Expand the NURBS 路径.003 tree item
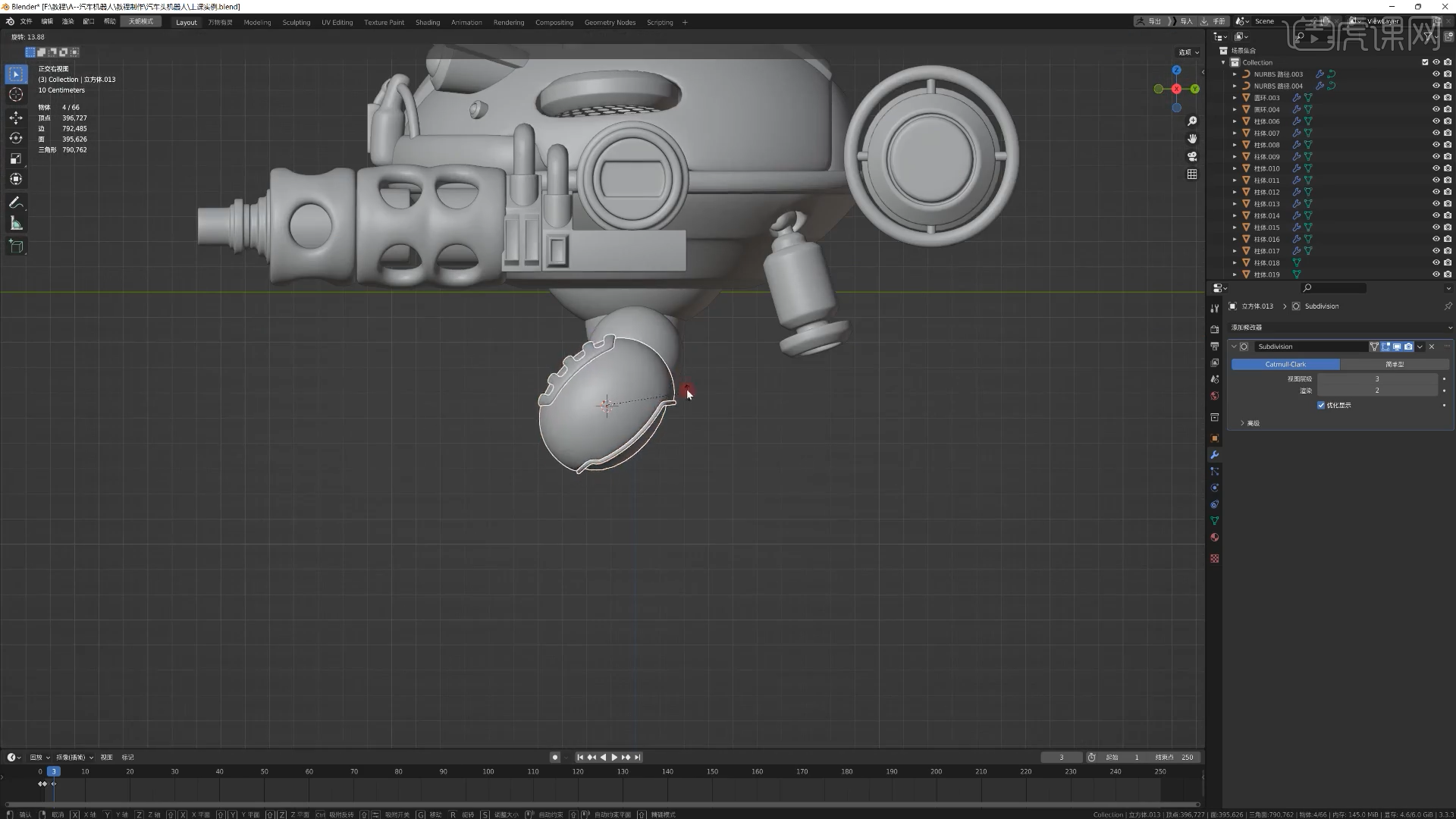1456x819 pixels. coord(1235,74)
